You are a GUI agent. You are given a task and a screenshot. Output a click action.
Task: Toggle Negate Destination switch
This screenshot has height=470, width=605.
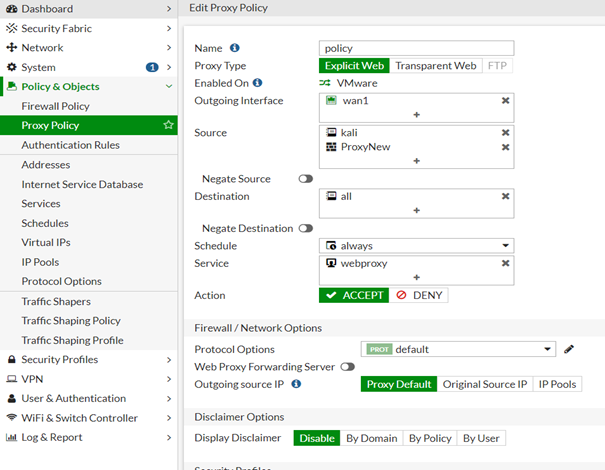(x=305, y=228)
